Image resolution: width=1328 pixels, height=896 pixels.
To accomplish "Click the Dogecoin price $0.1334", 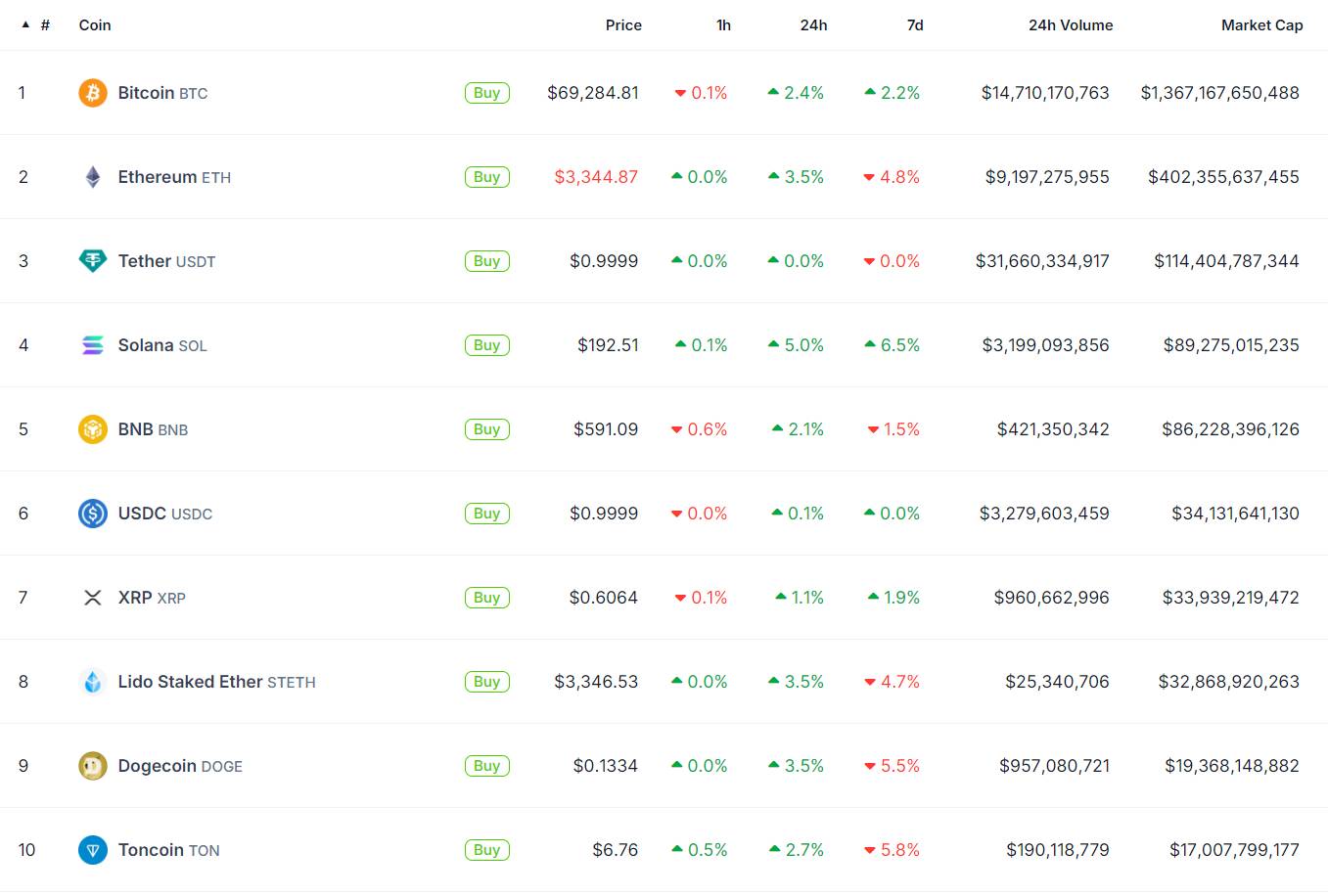I will click(606, 766).
